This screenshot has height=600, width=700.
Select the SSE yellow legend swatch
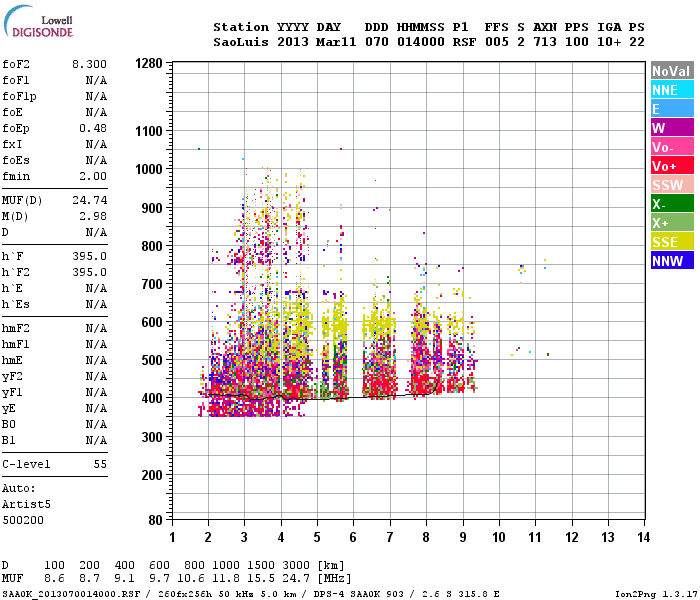(672, 242)
